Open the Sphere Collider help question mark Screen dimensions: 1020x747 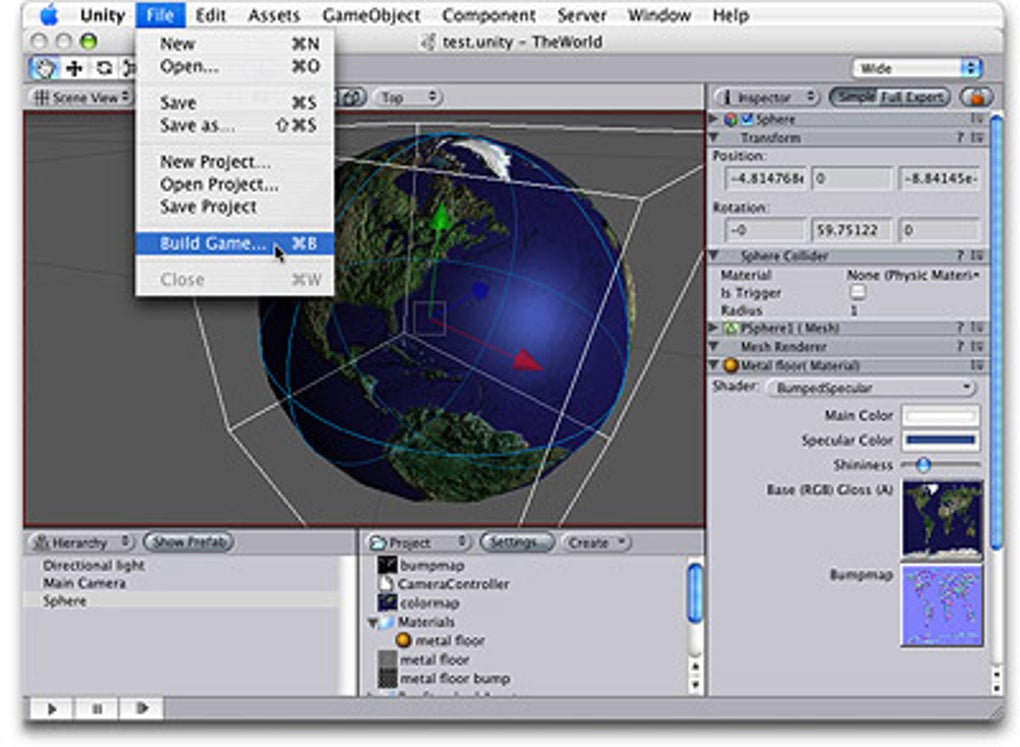[x=960, y=256]
